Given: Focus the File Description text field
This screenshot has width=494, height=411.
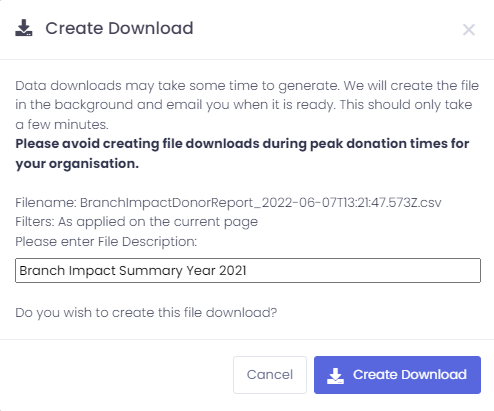Looking at the screenshot, I should [248, 270].
